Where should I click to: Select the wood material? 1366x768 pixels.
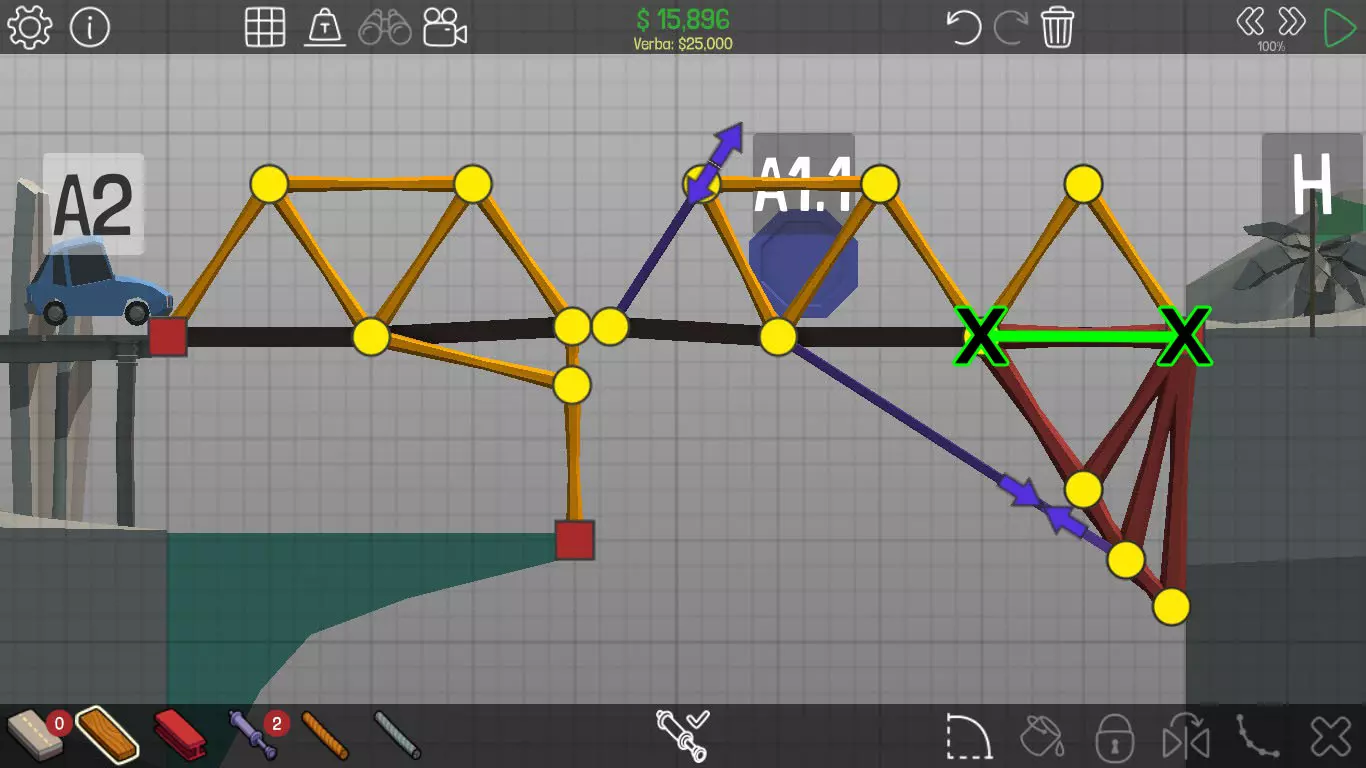(x=106, y=736)
